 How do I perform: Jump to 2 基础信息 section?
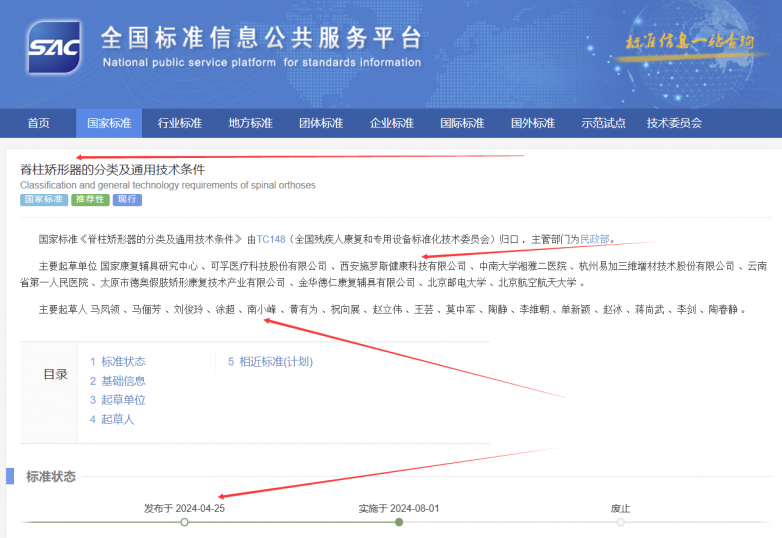coord(118,381)
